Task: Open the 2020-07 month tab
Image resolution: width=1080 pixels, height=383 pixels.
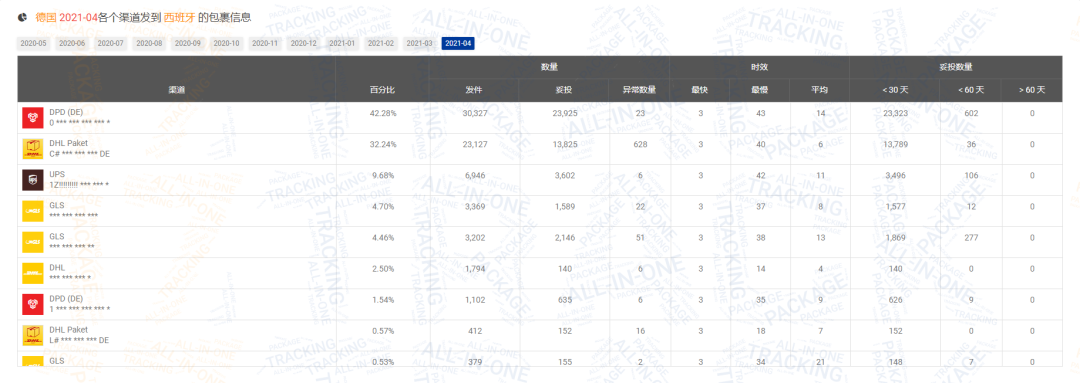Action: point(111,43)
